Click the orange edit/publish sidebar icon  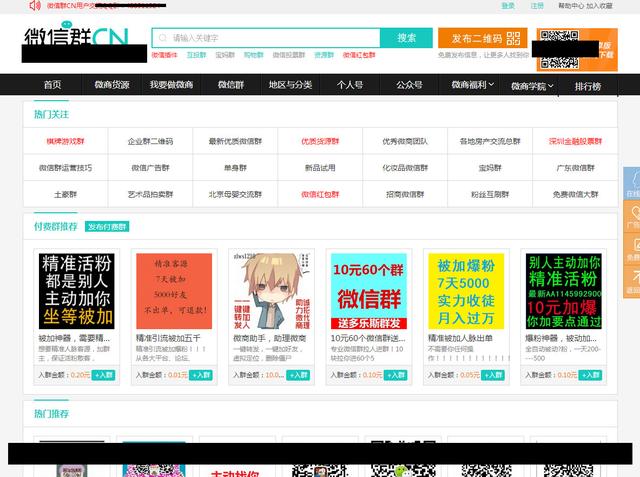(x=632, y=249)
